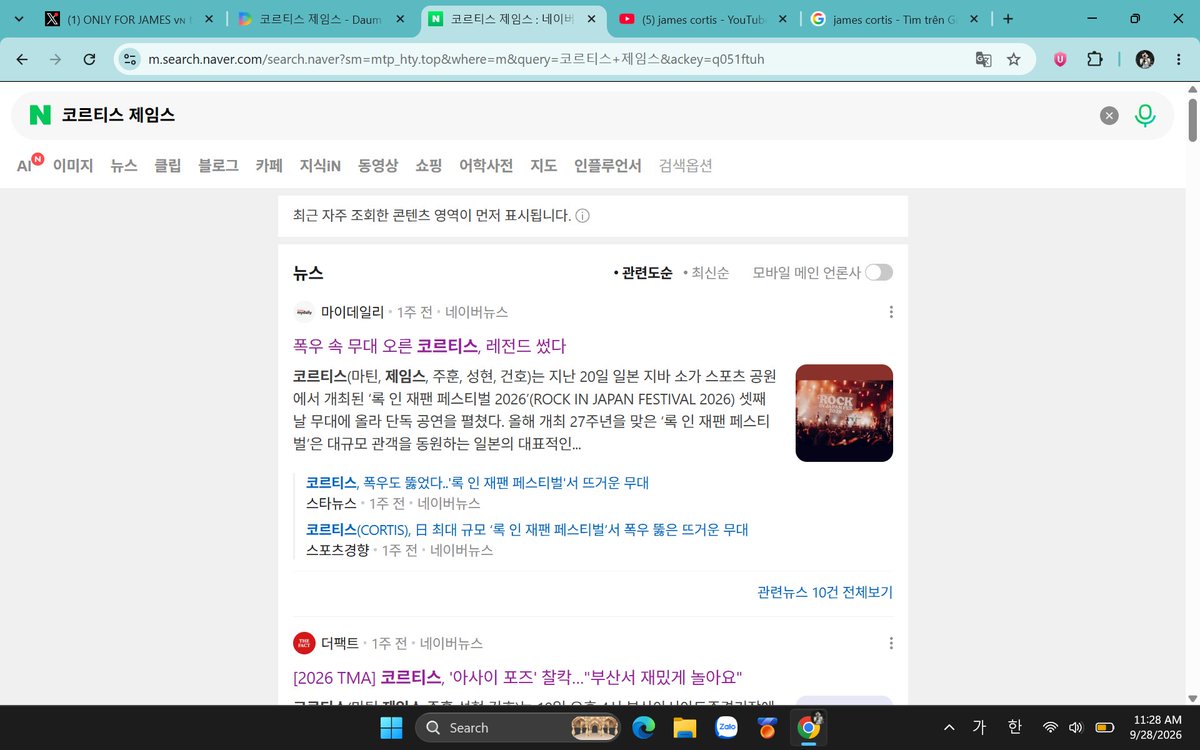This screenshot has width=1200, height=750.
Task: Open the more options menu for 마이데일리 article
Action: 891,312
